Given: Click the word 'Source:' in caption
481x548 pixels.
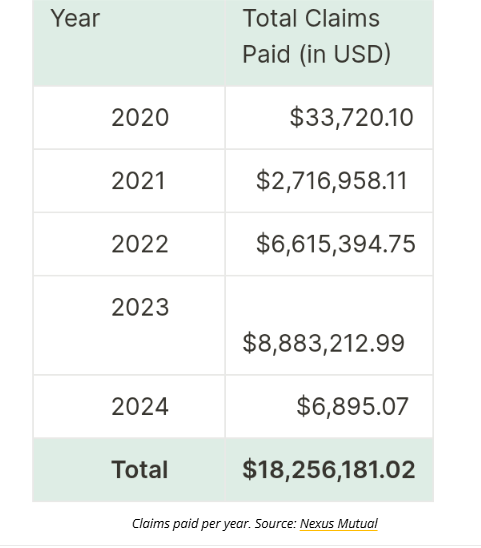Looking at the screenshot, I should click(x=276, y=524).
